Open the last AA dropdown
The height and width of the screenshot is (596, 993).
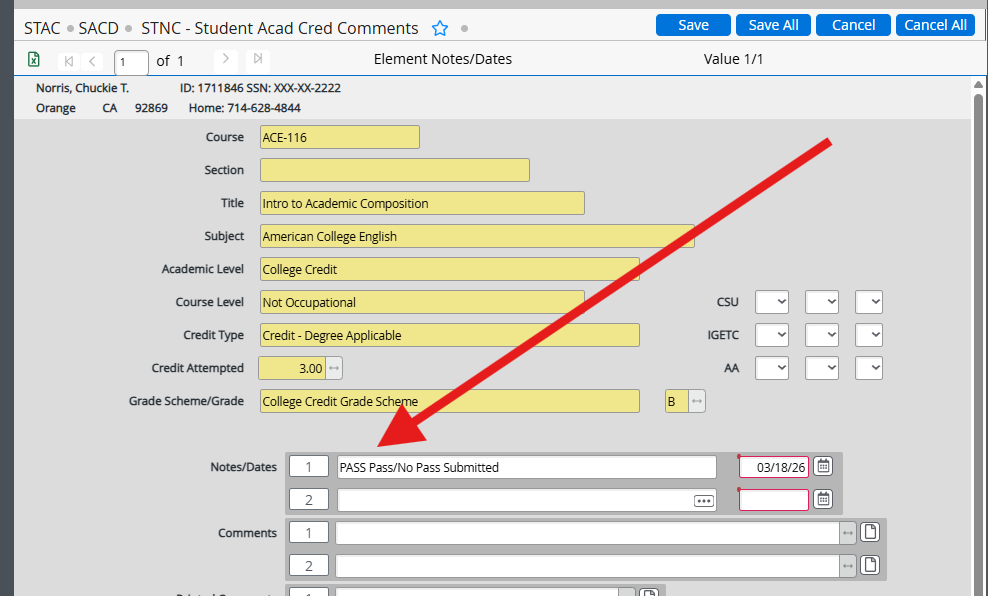click(x=867, y=367)
